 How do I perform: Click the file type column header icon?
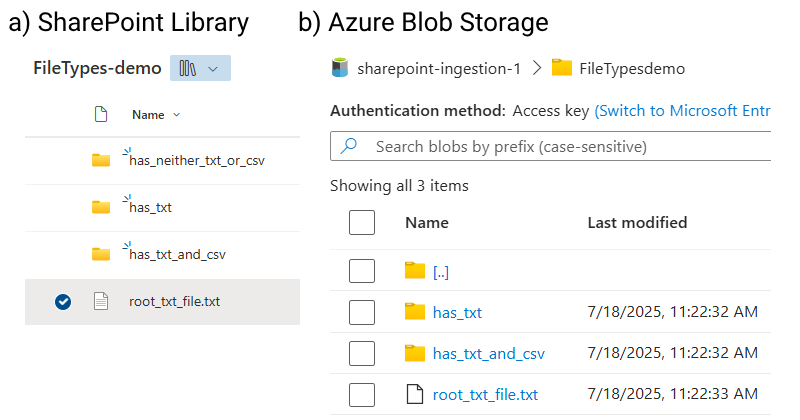pyautogui.click(x=100, y=115)
